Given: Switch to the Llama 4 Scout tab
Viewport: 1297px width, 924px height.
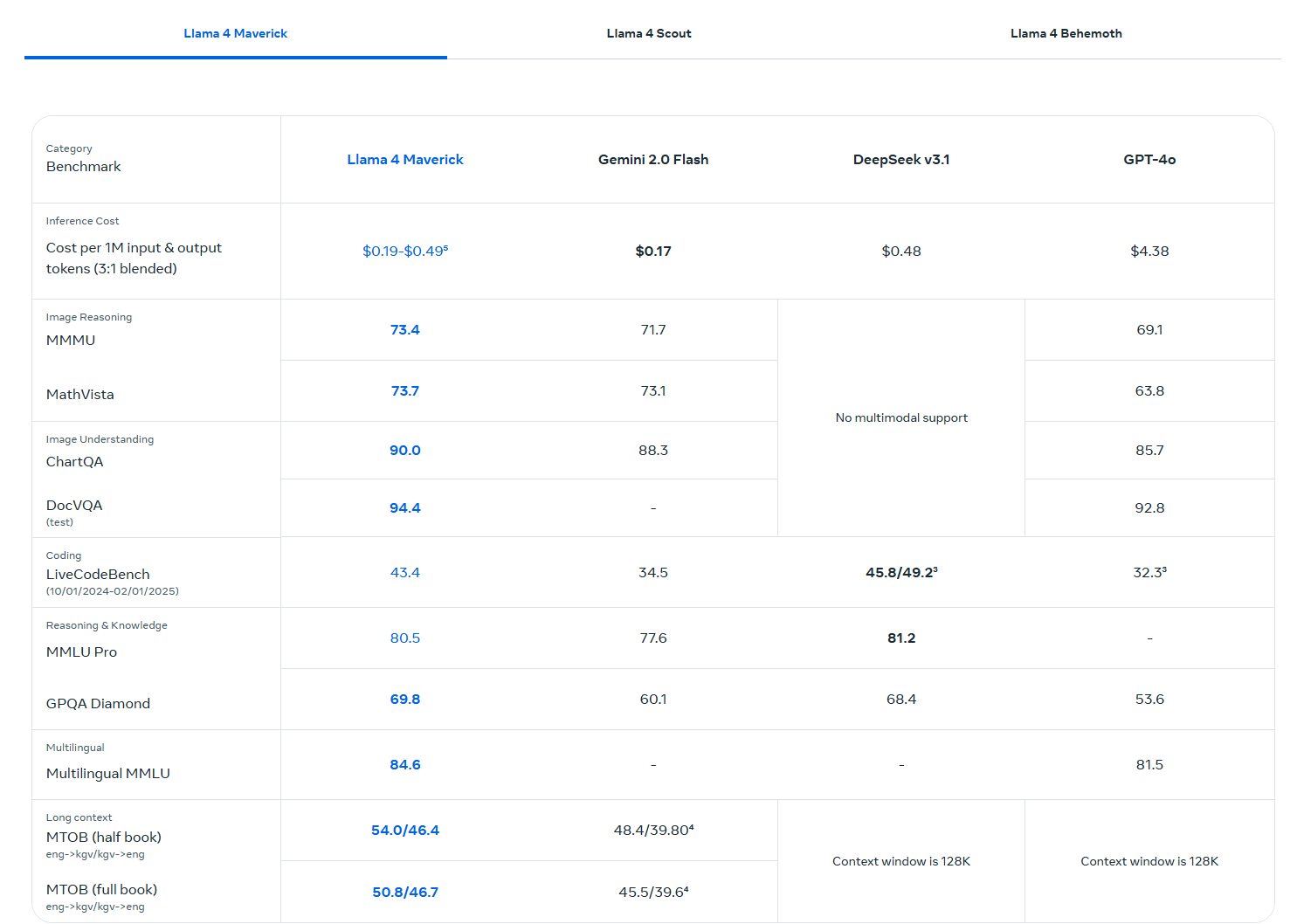Looking at the screenshot, I should (648, 33).
